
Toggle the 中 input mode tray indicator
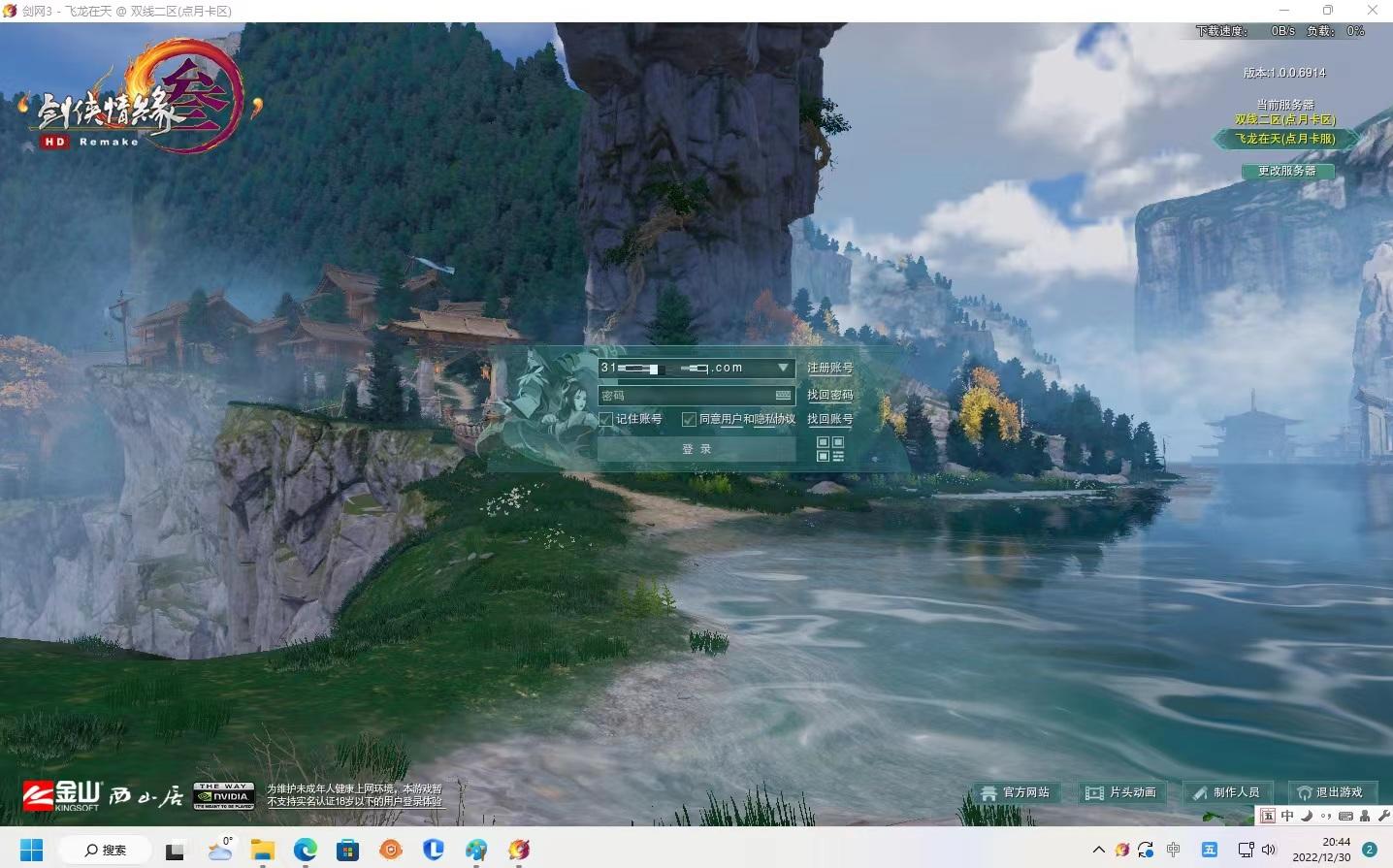(x=1174, y=851)
